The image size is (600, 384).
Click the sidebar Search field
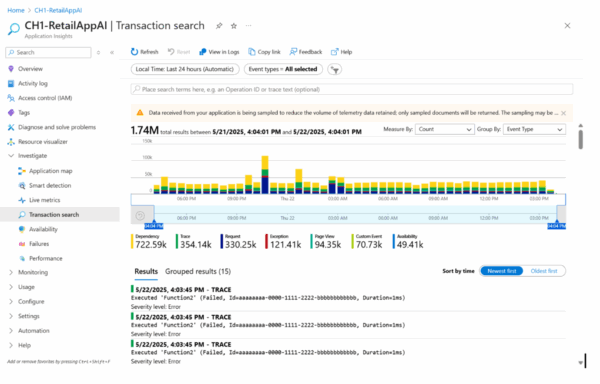(49, 53)
